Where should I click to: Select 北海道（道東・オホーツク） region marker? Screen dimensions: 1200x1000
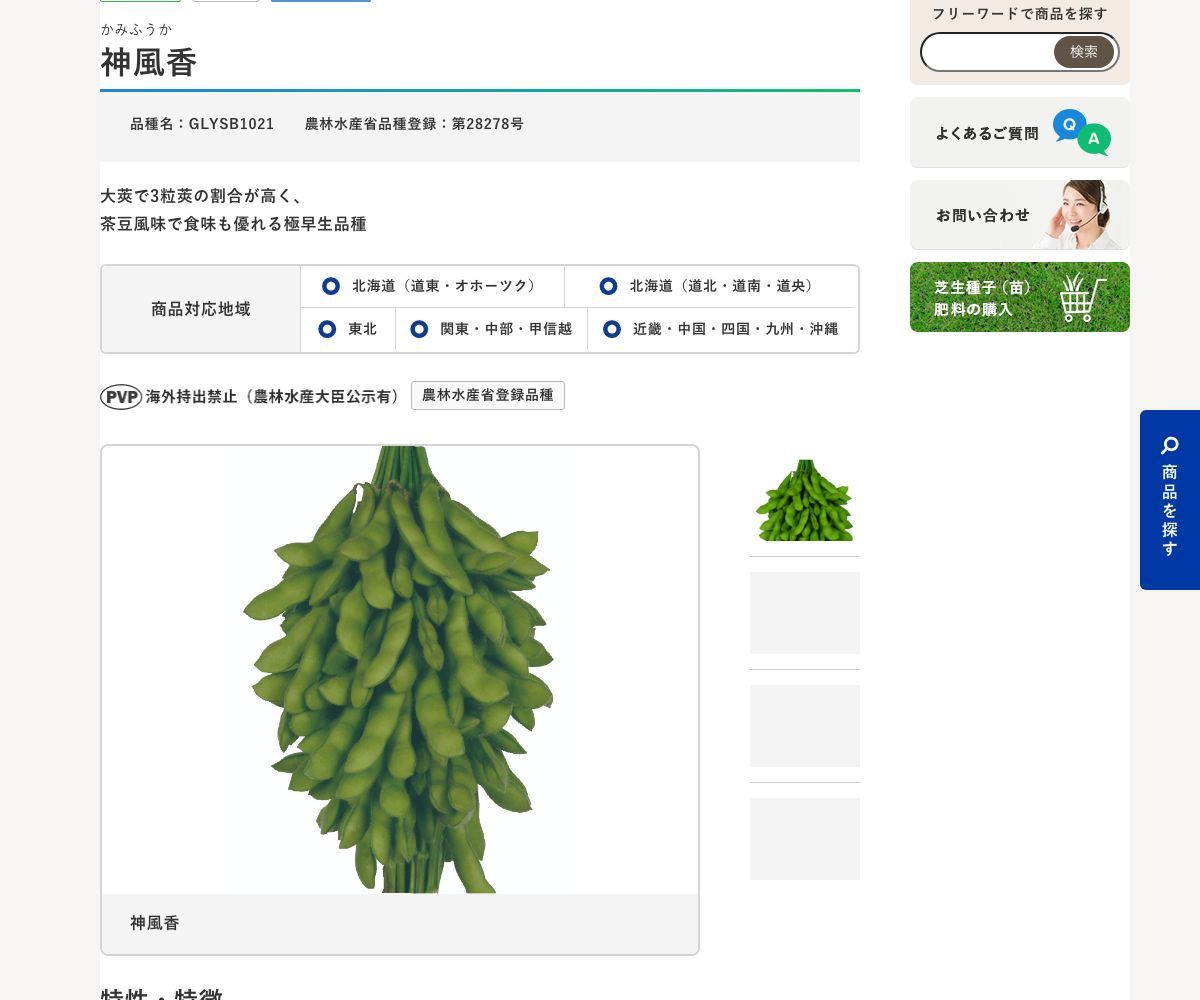pos(331,286)
